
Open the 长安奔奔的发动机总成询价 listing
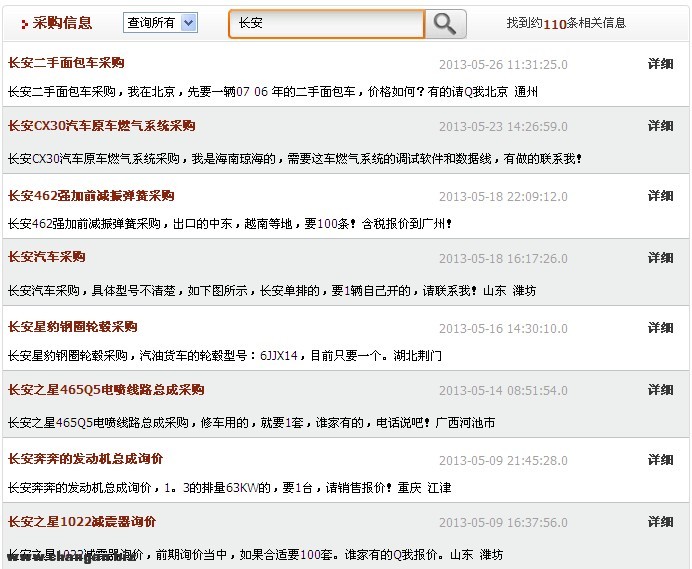click(85, 459)
